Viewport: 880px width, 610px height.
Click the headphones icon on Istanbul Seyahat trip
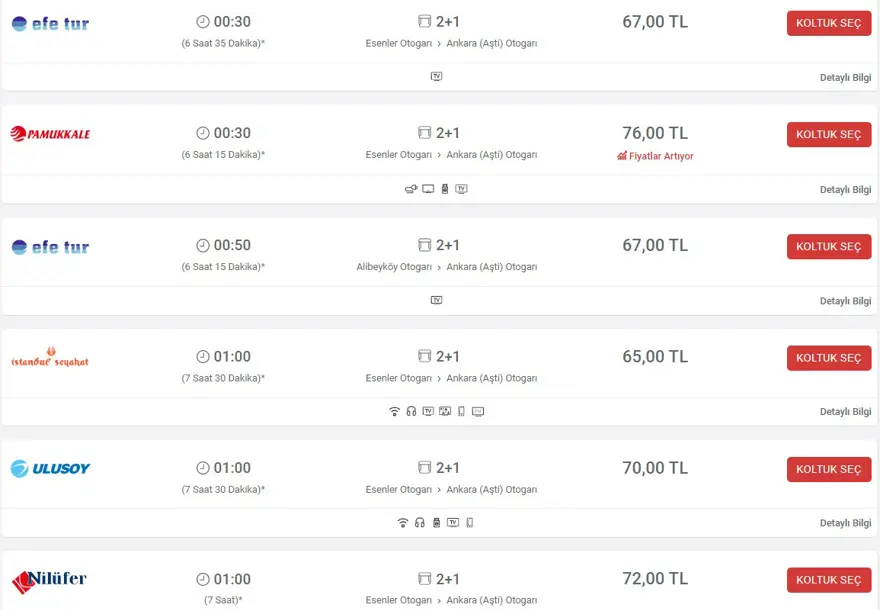[x=411, y=411]
